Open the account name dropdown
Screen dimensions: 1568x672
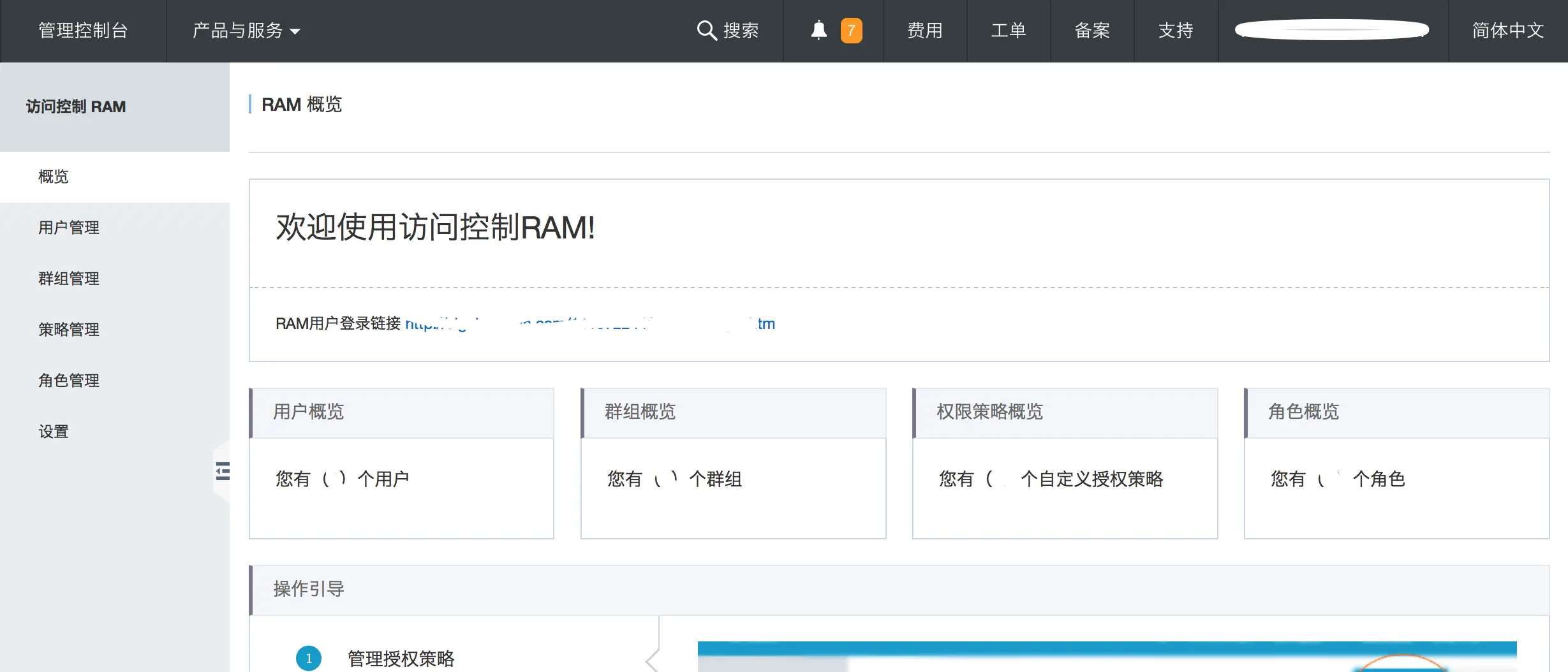point(1332,29)
